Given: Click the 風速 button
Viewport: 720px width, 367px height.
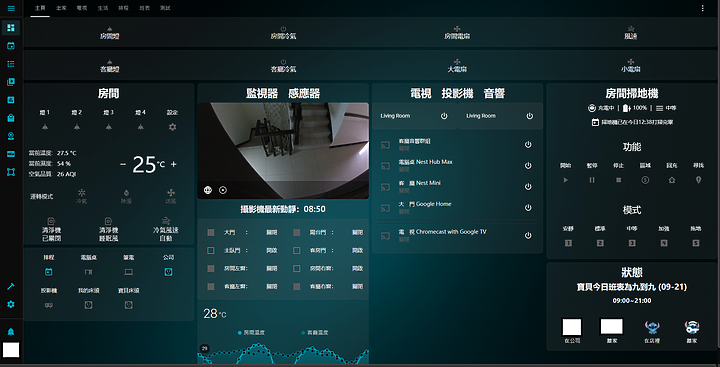Looking at the screenshot, I should pos(630,32).
